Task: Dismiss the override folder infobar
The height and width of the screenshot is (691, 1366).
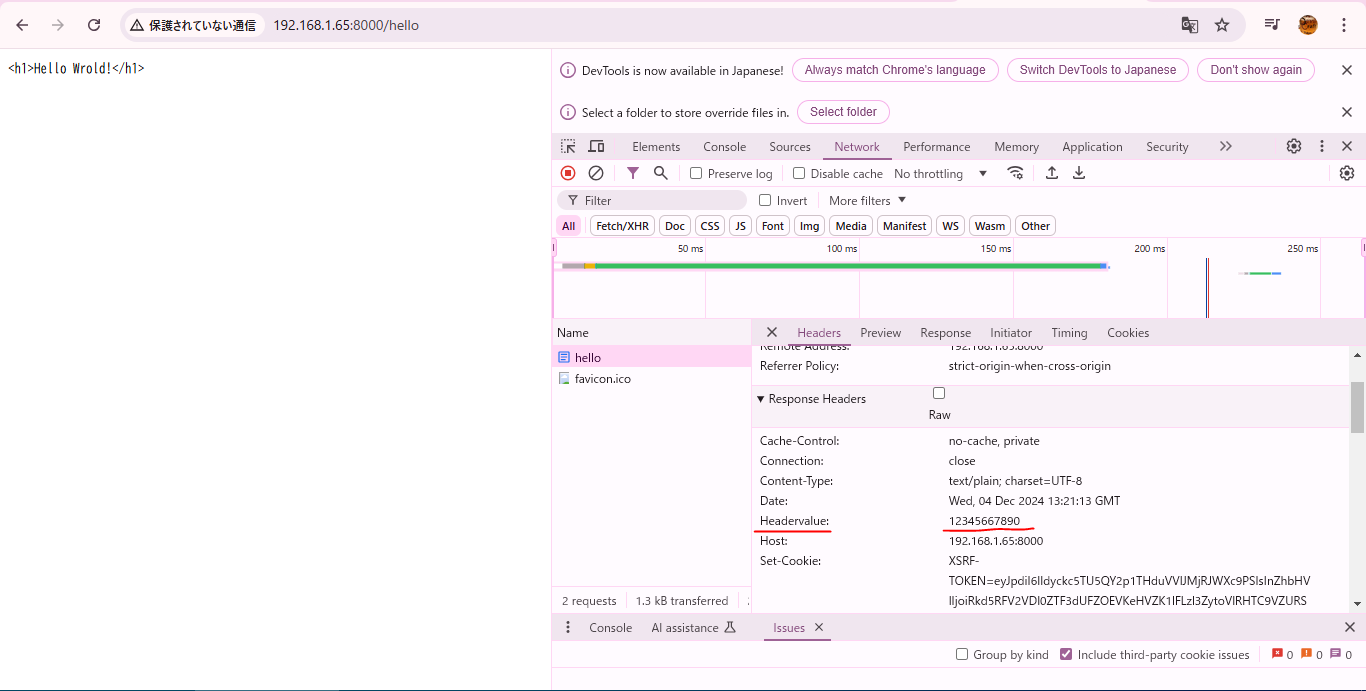Action: [1347, 112]
